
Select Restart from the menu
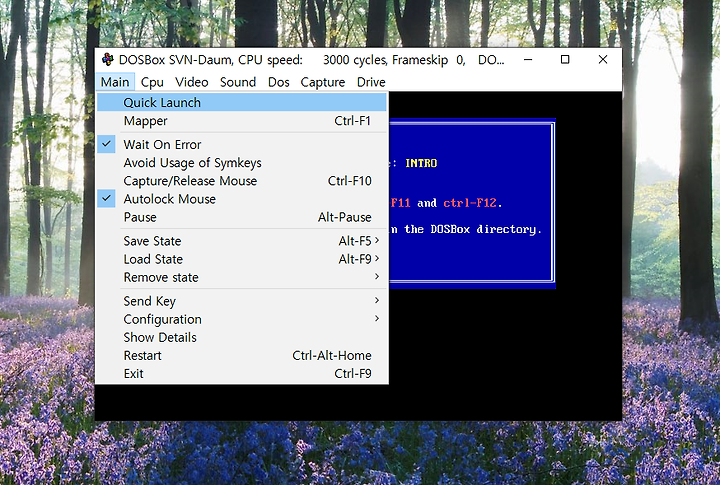pos(242,355)
